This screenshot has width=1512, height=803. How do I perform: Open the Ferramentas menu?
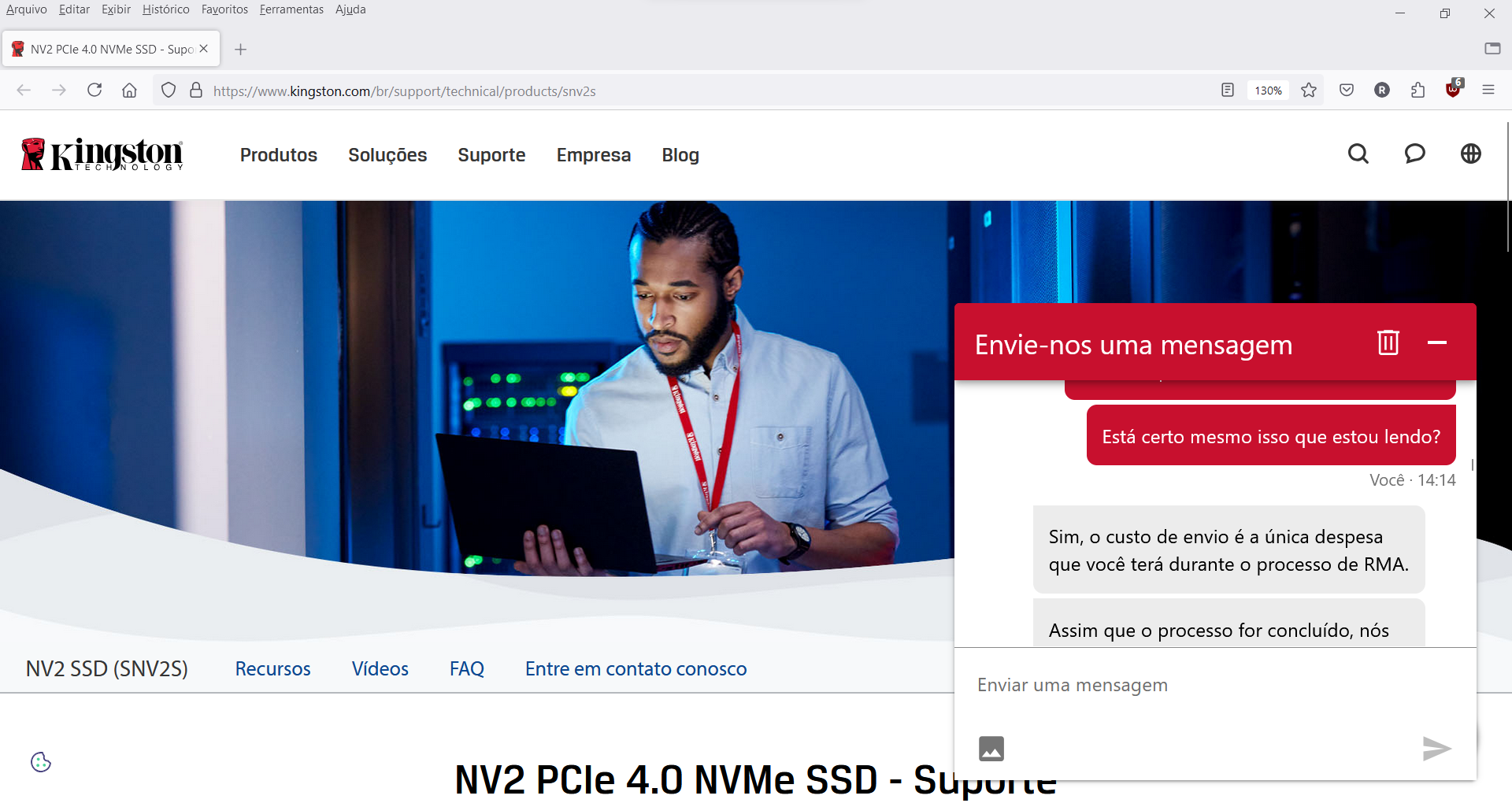click(x=291, y=9)
